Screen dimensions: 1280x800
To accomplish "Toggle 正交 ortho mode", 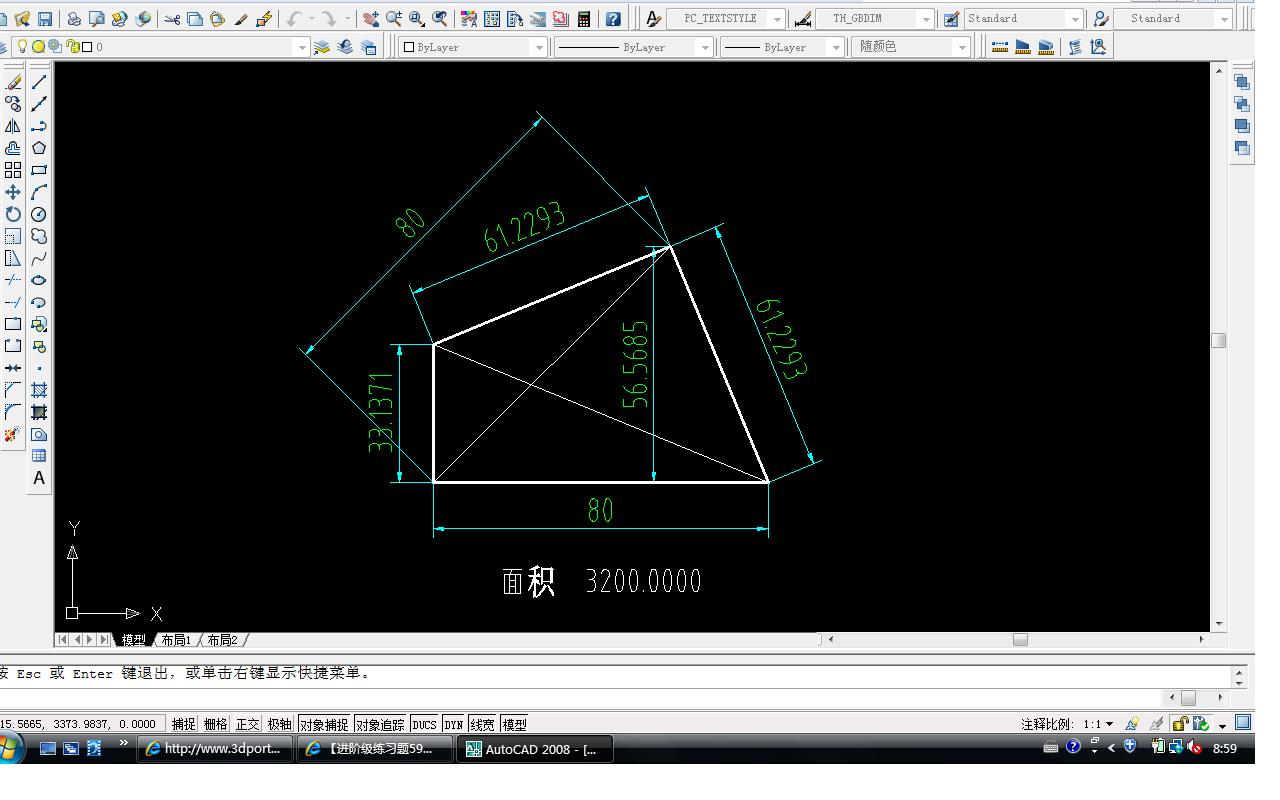I will (248, 724).
